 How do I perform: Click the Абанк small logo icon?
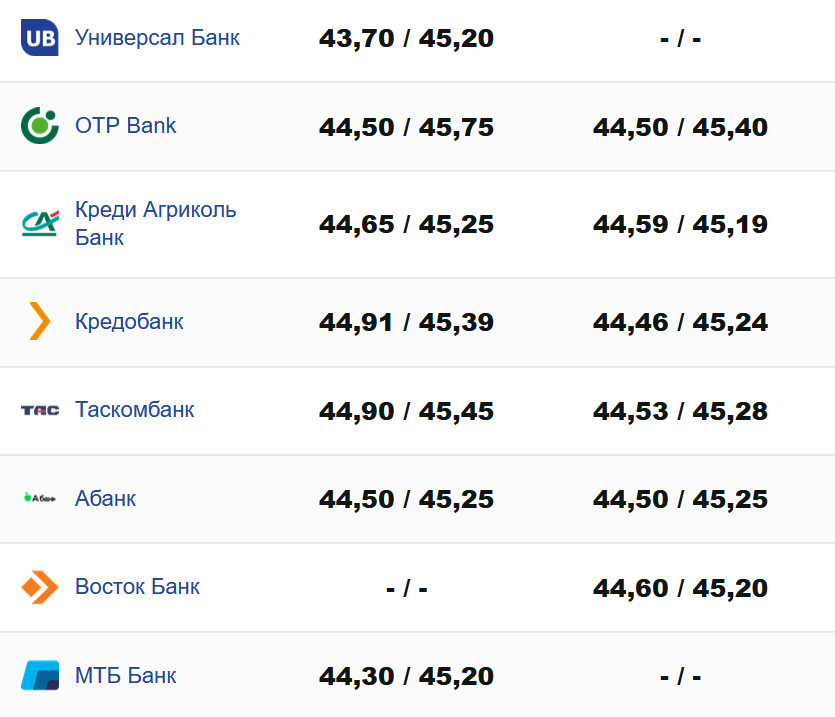(40, 498)
